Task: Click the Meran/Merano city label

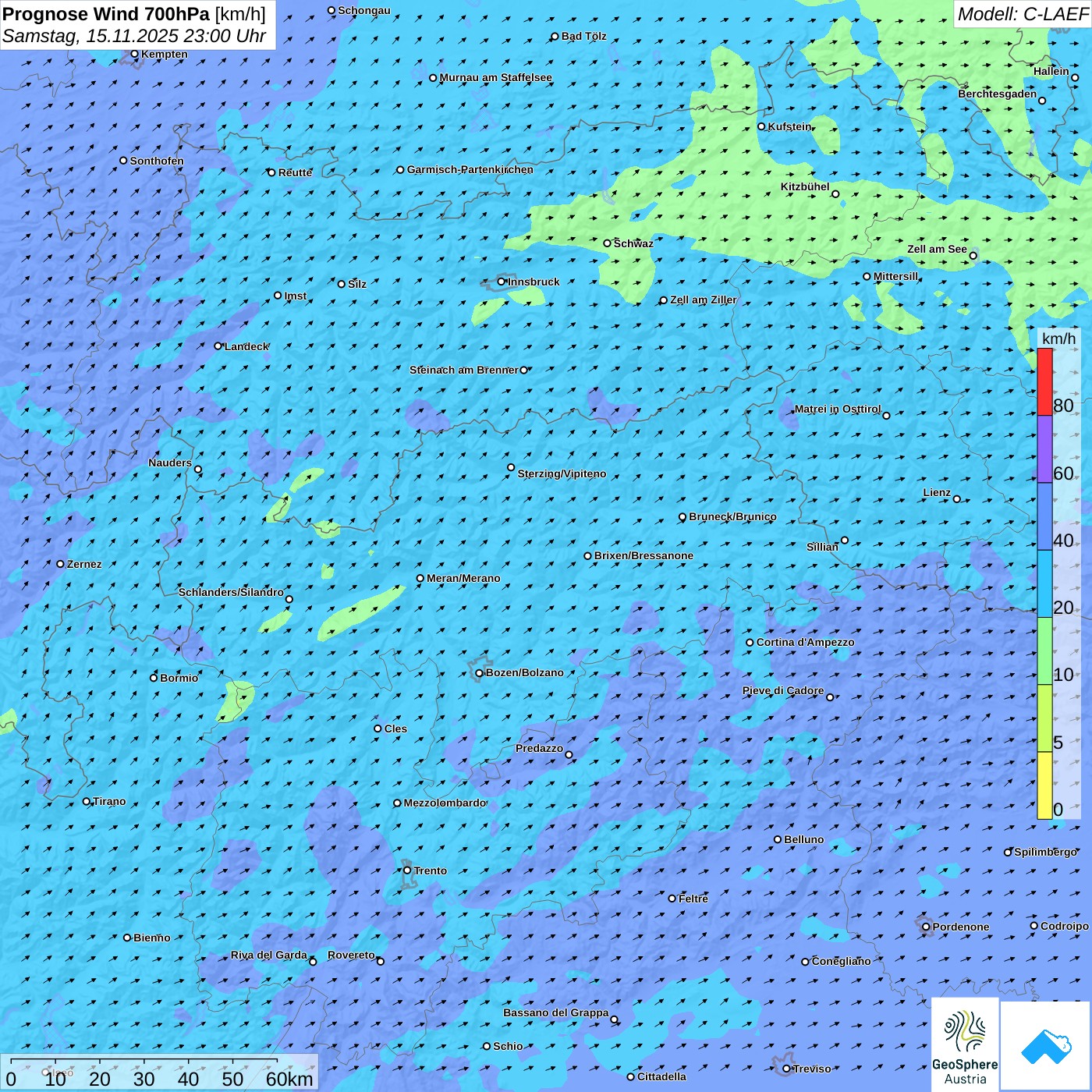Action: (463, 578)
